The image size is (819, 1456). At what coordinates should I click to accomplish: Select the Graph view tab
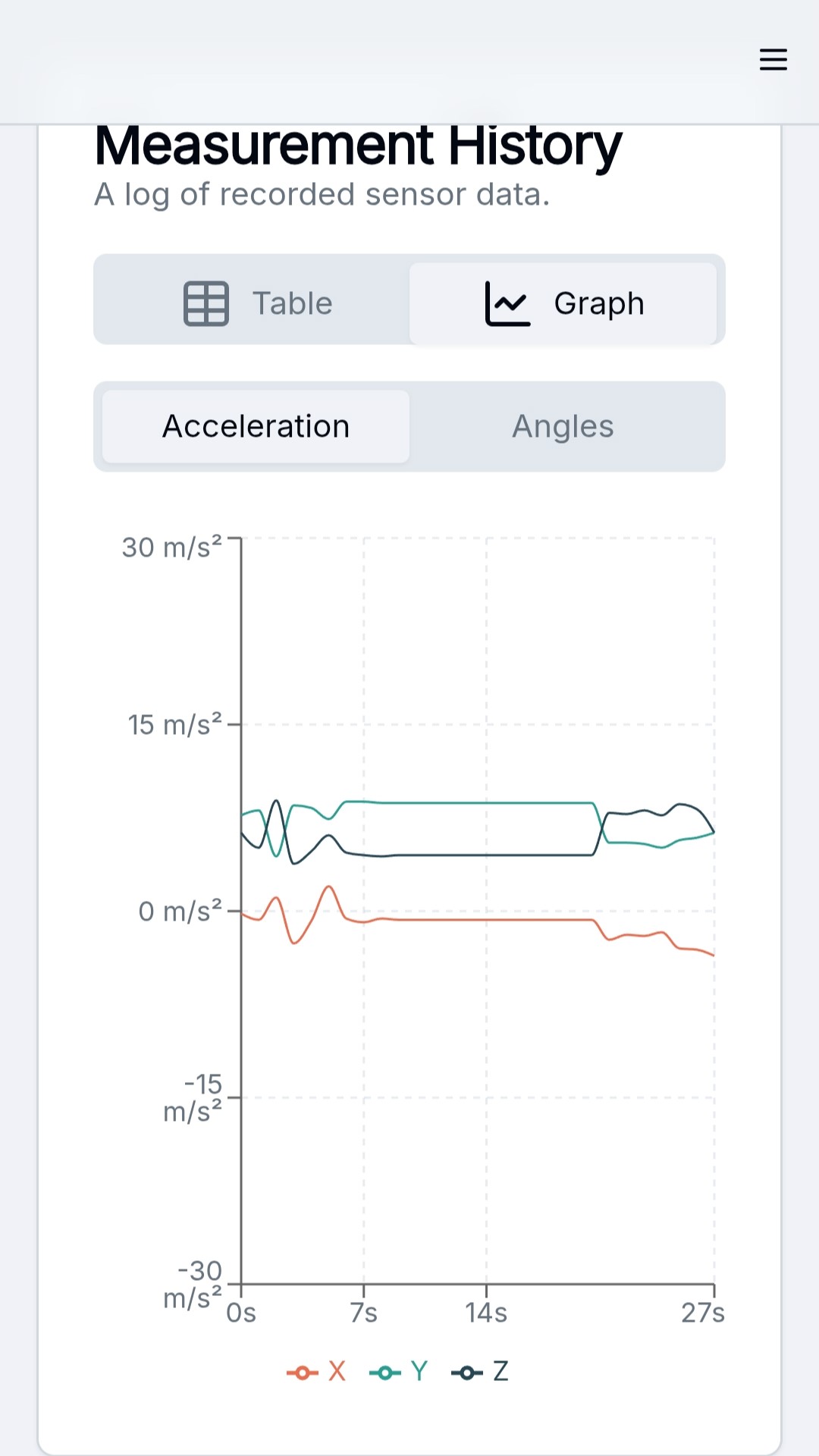[x=563, y=303]
